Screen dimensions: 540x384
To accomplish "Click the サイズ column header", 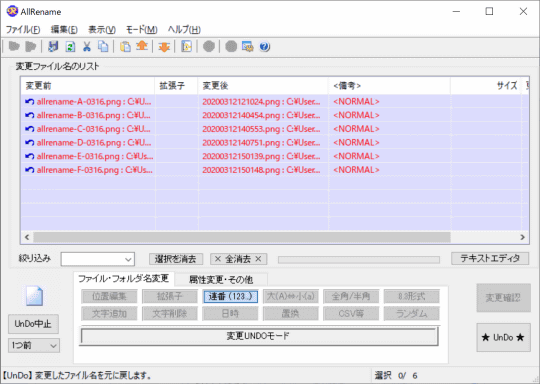I will coord(486,86).
